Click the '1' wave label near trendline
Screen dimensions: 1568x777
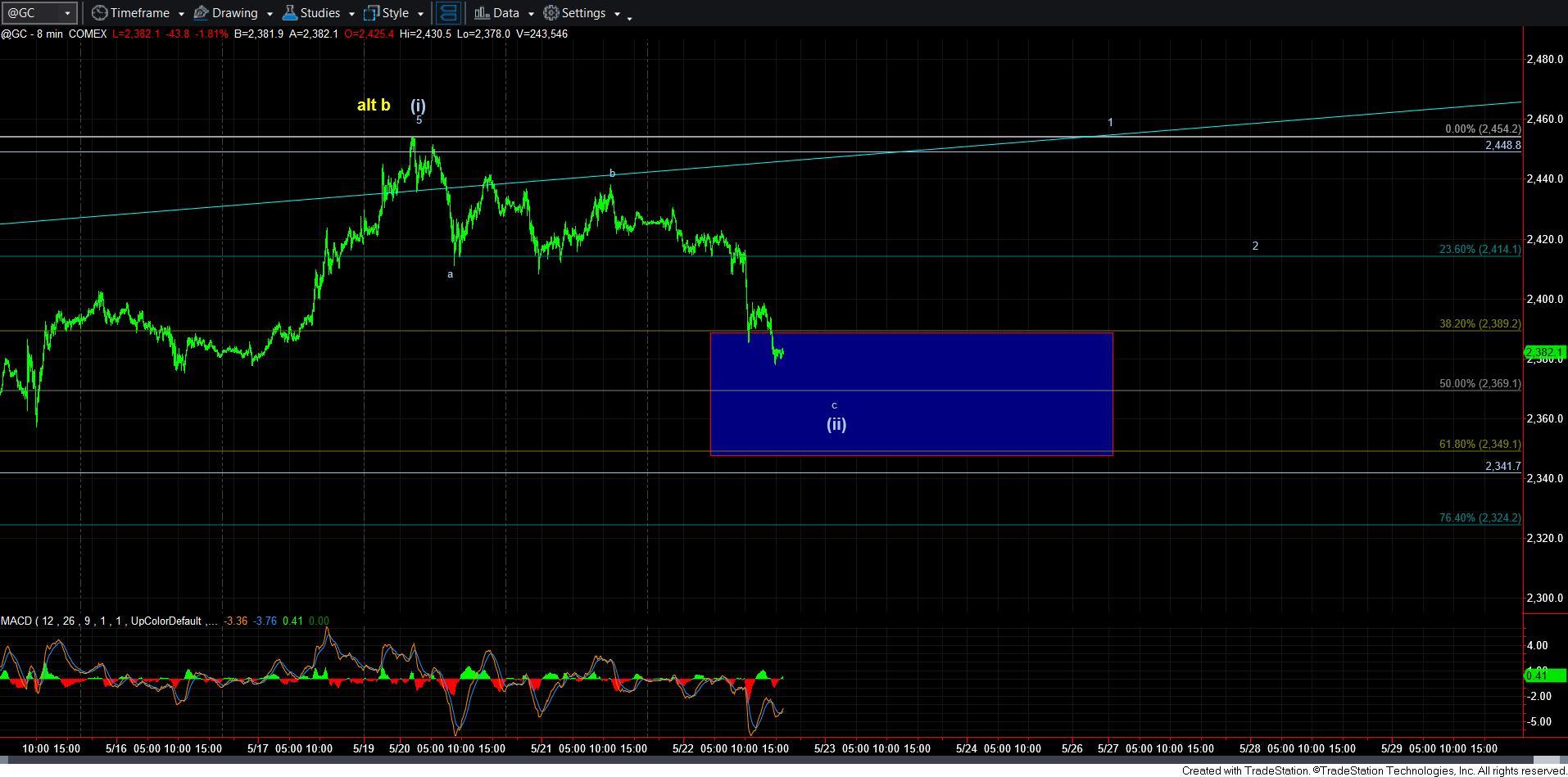click(x=1110, y=123)
